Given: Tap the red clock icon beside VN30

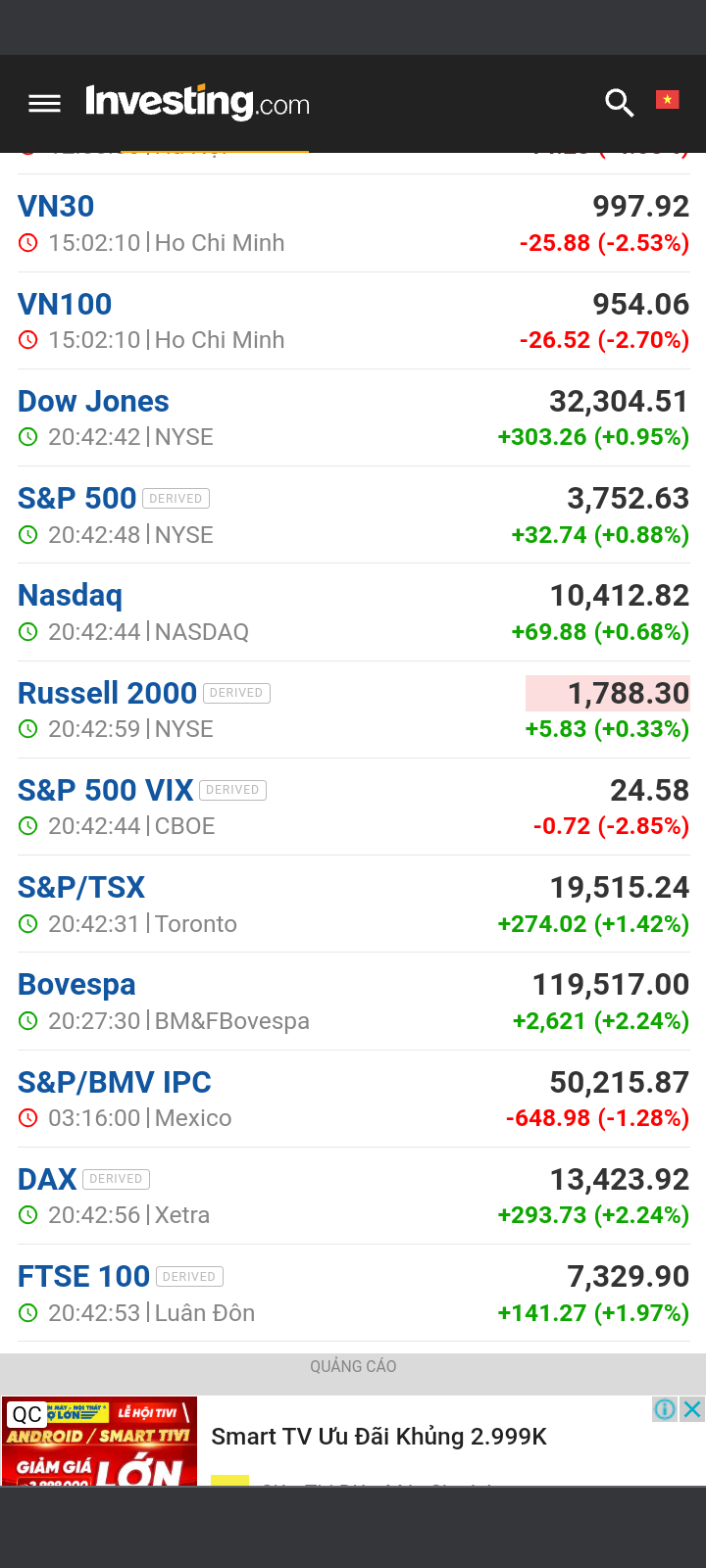Looking at the screenshot, I should click(x=28, y=242).
